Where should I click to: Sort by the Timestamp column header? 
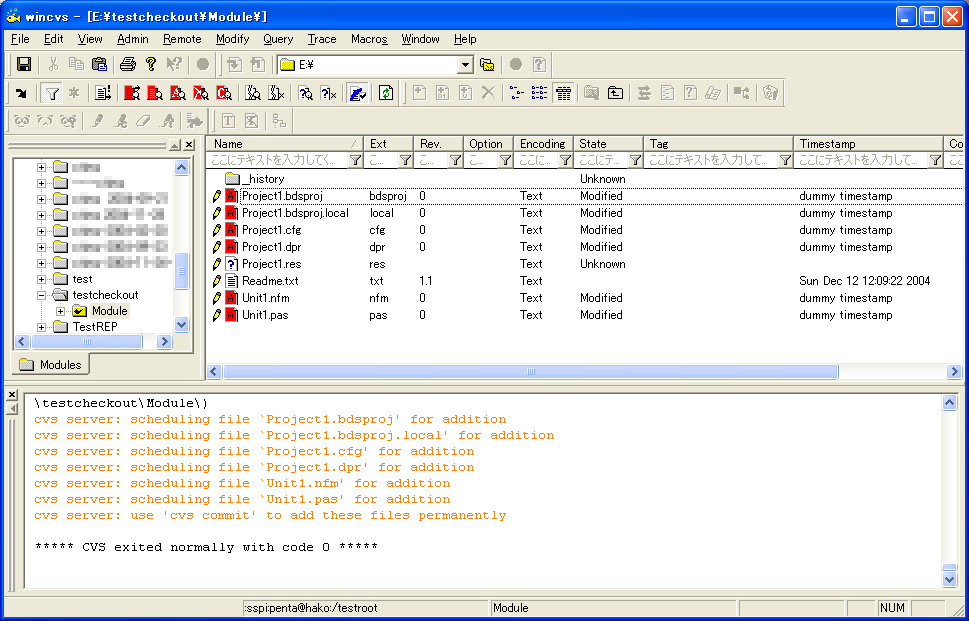[868, 144]
